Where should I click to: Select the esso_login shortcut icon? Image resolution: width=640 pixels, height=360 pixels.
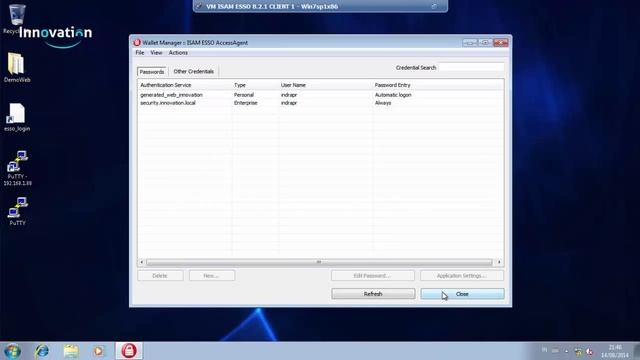pos(17,118)
